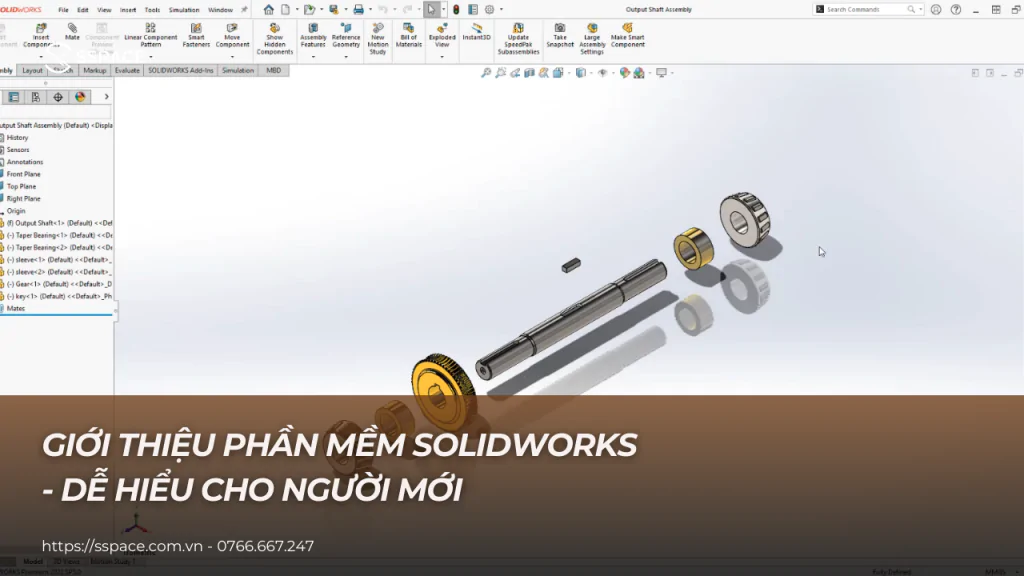The image size is (1024, 576).
Task: Open the File menu
Action: click(x=63, y=10)
